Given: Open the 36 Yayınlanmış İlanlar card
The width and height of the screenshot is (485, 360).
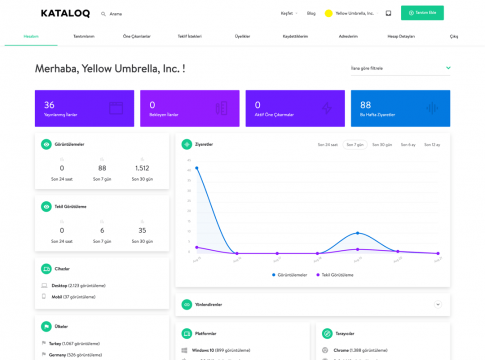Looking at the screenshot, I should click(84, 108).
